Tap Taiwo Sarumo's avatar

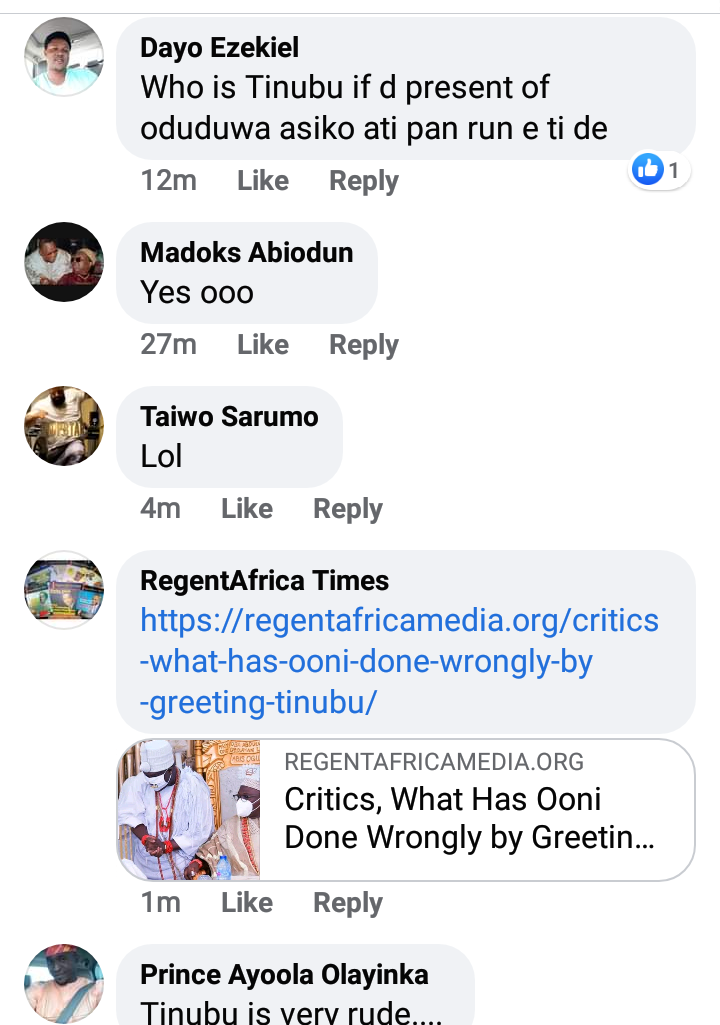[x=63, y=425]
